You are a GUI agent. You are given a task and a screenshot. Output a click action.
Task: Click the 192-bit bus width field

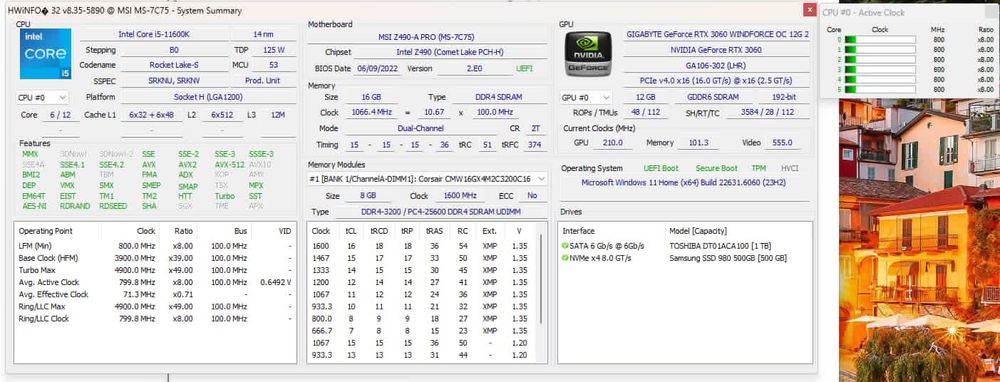[784, 98]
